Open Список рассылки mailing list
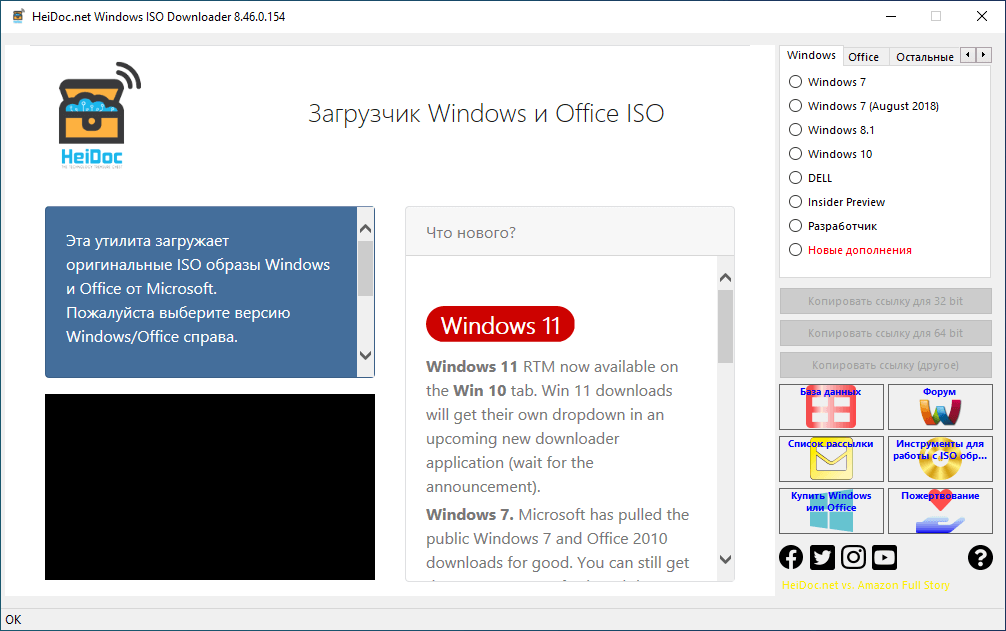This screenshot has width=1006, height=631. 831,459
